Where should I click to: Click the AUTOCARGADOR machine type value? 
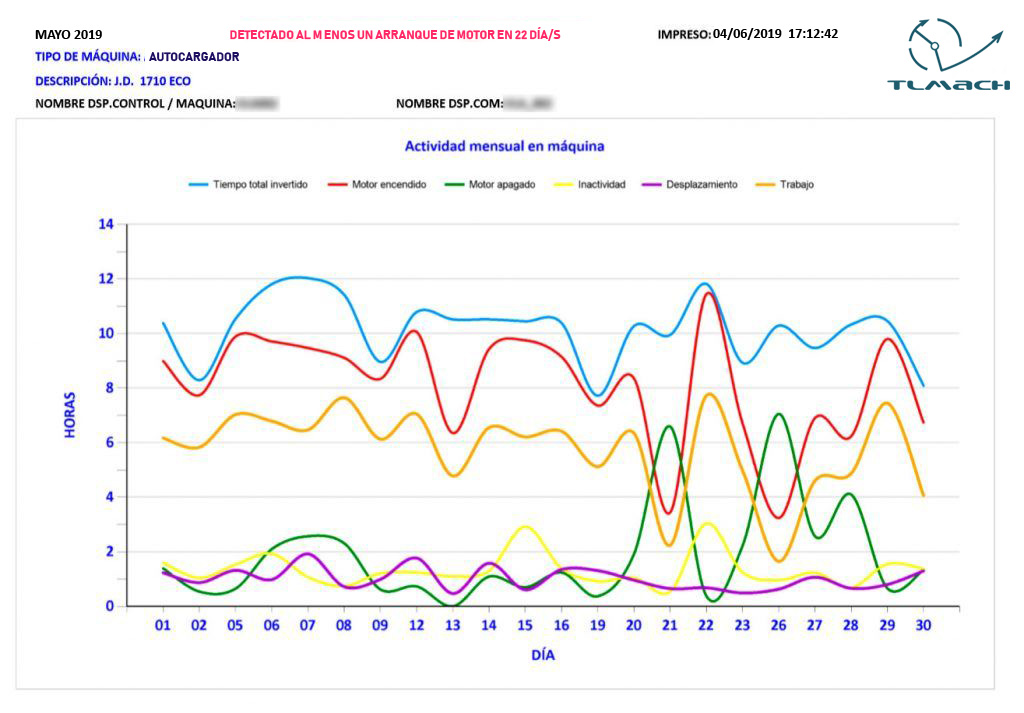coord(194,57)
